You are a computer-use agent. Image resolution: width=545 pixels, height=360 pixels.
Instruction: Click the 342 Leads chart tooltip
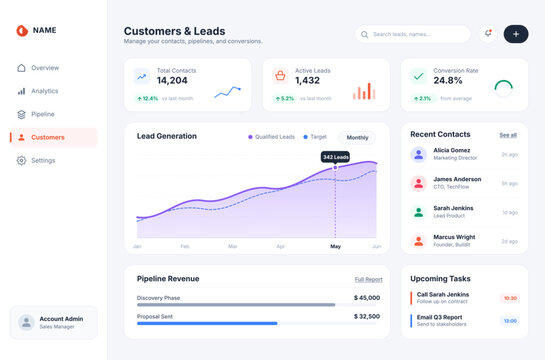(335, 157)
